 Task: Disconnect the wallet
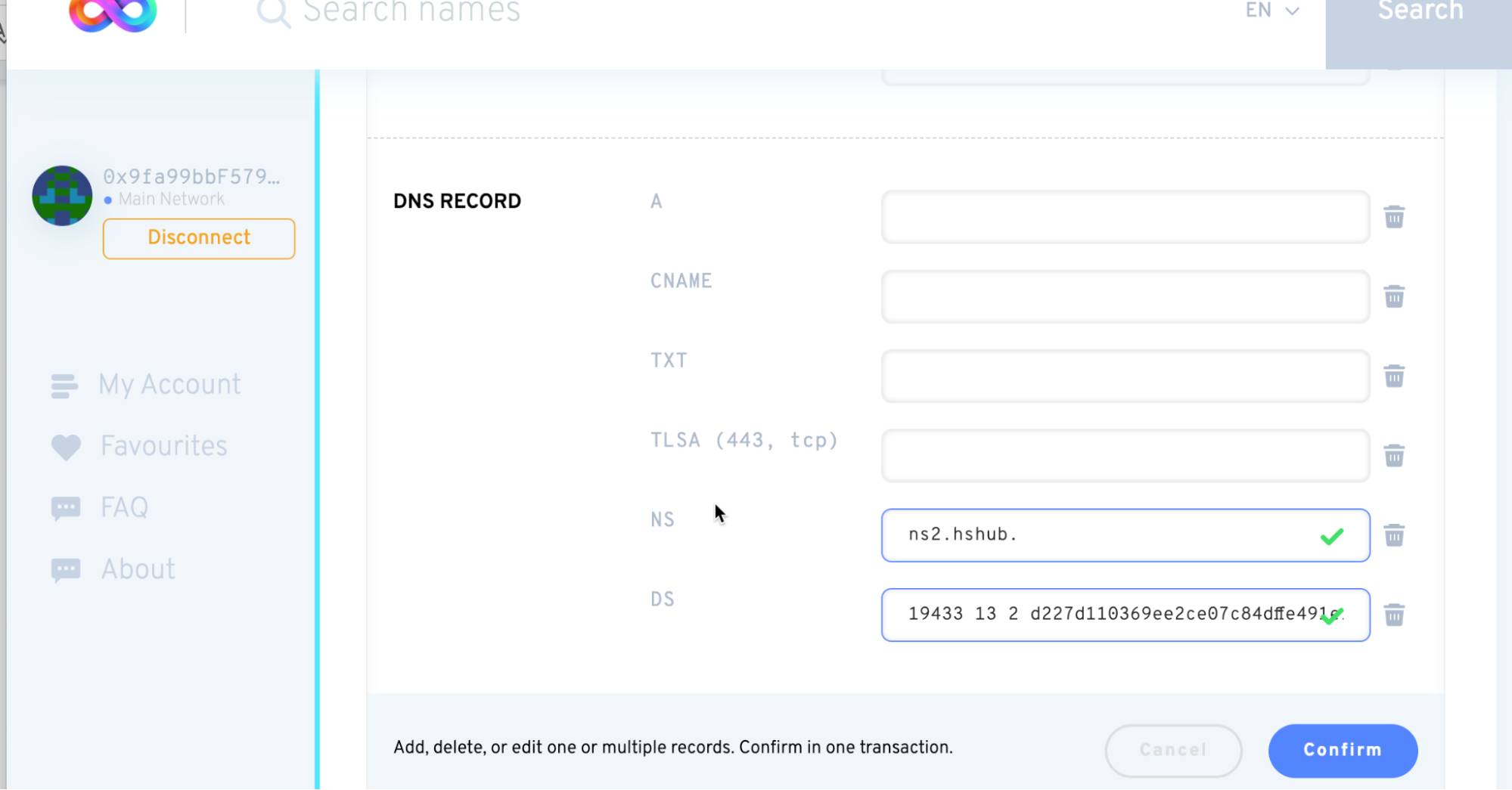pyautogui.click(x=199, y=238)
